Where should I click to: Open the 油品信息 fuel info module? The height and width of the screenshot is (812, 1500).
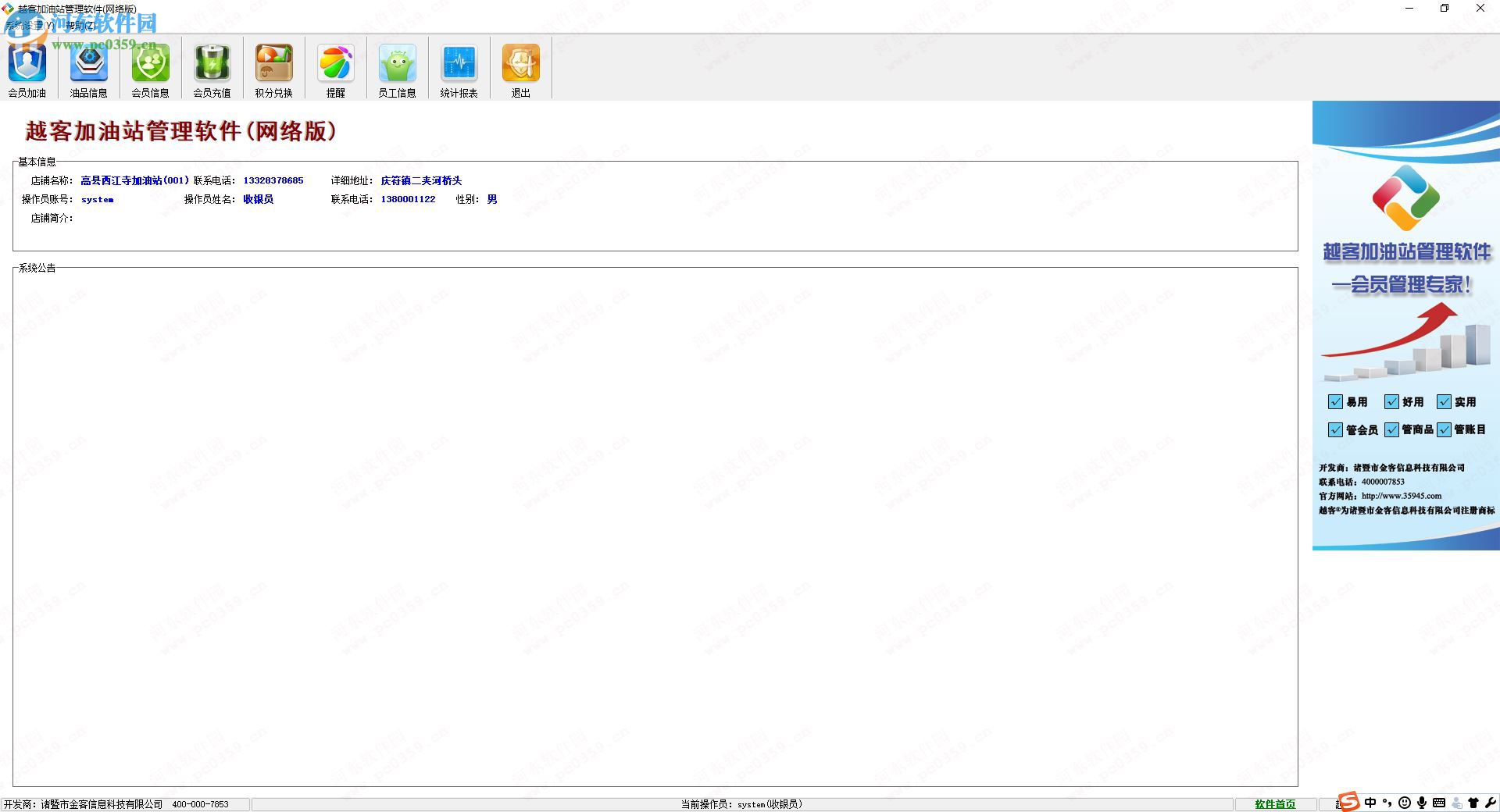coord(89,70)
